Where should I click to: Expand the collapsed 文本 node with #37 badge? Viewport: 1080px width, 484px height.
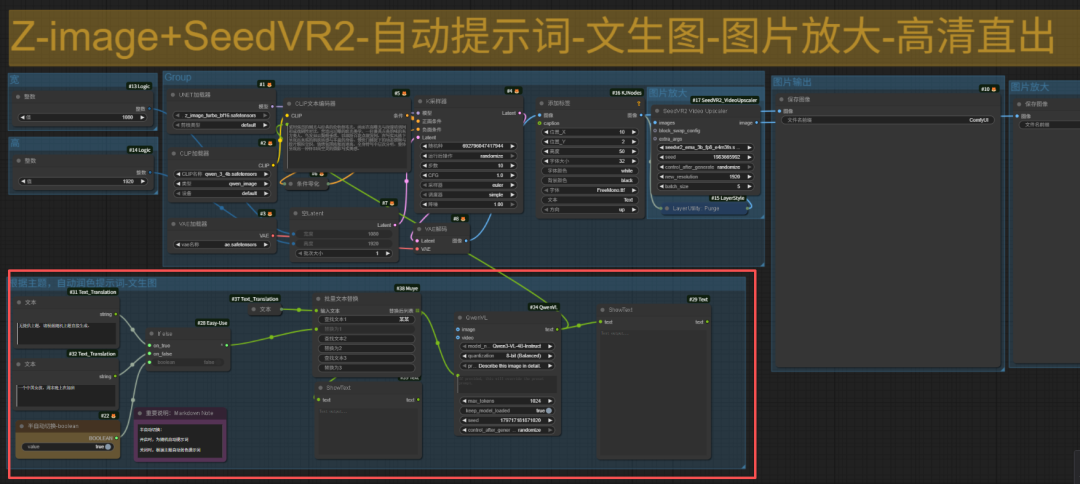(254, 310)
